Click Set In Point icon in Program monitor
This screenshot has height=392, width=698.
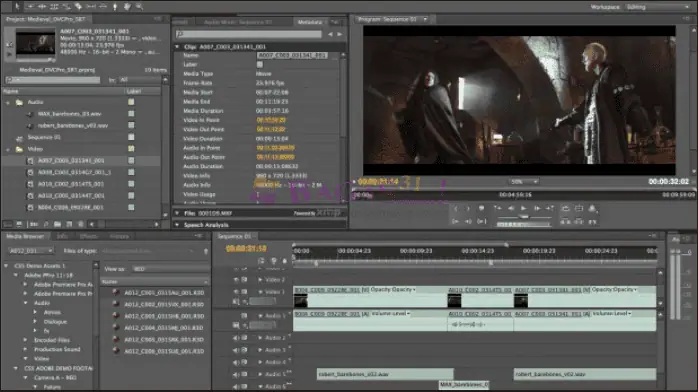pyautogui.click(x=455, y=208)
